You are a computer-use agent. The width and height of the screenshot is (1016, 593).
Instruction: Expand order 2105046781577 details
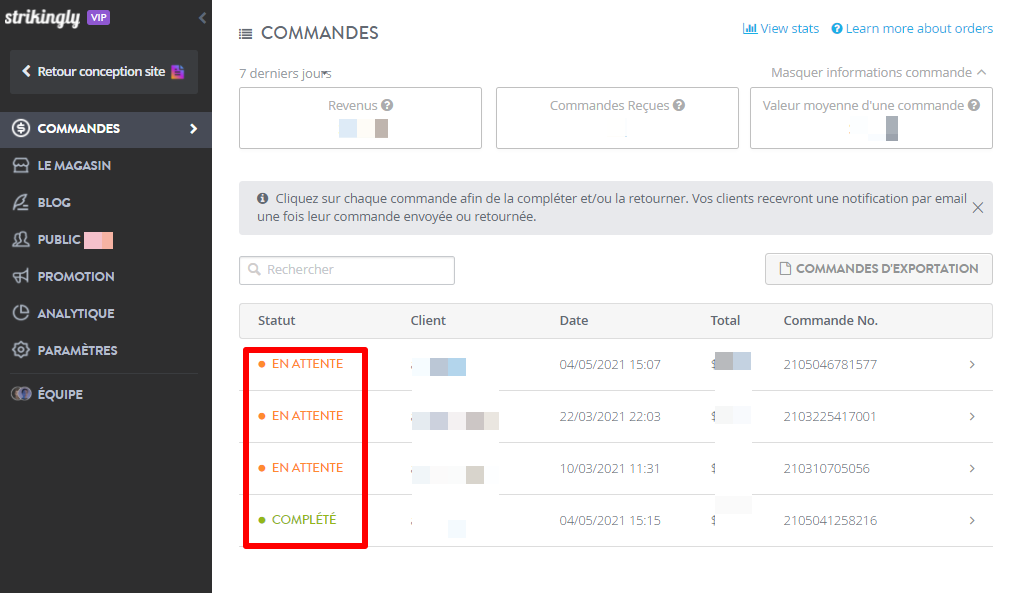click(971, 365)
